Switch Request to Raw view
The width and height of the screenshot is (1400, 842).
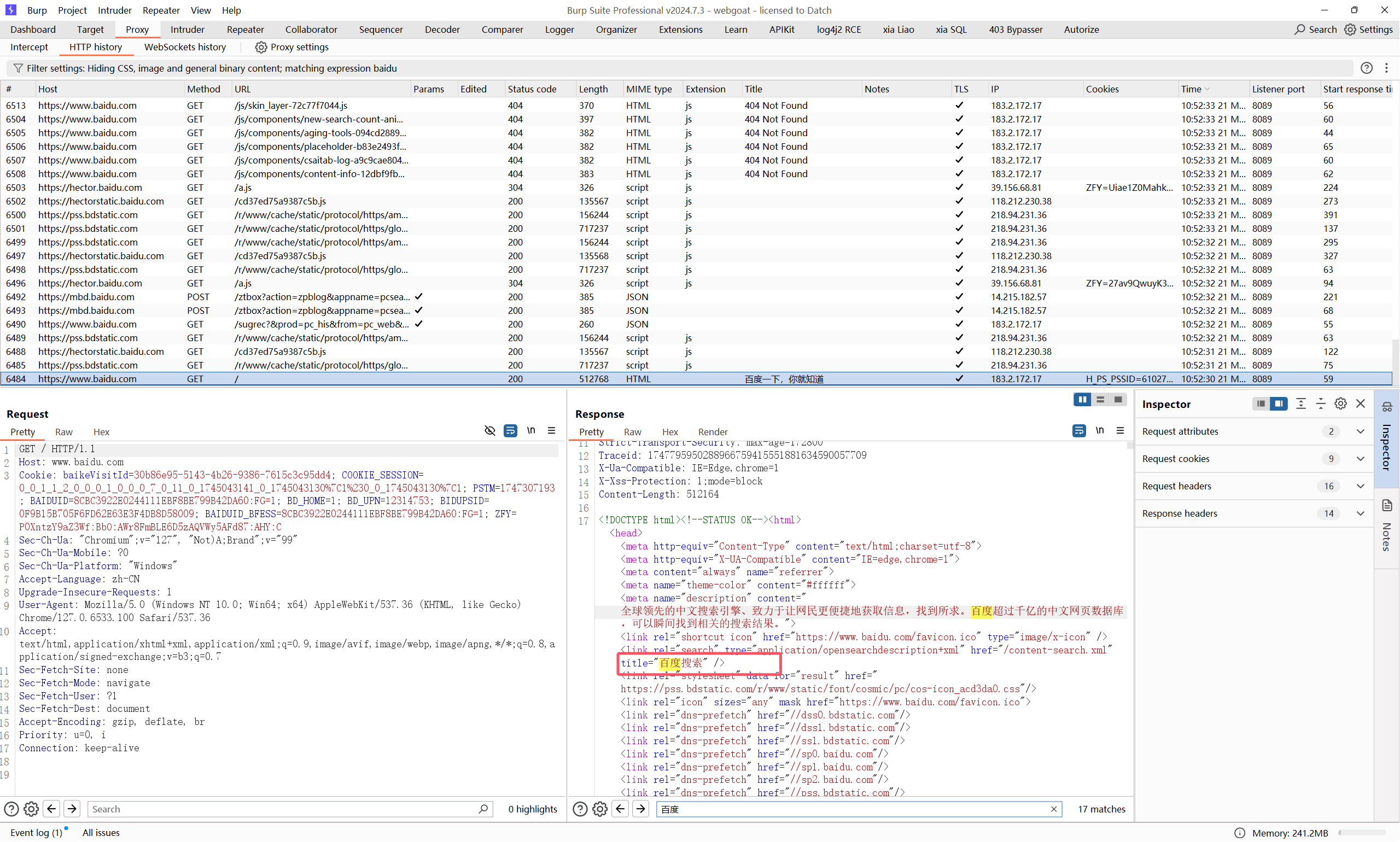click(63, 432)
